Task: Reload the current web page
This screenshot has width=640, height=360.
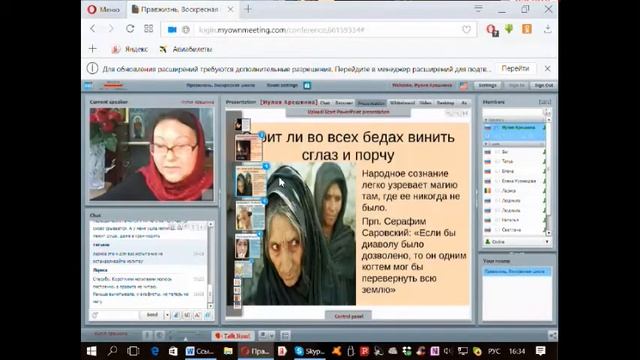Action: [130, 29]
